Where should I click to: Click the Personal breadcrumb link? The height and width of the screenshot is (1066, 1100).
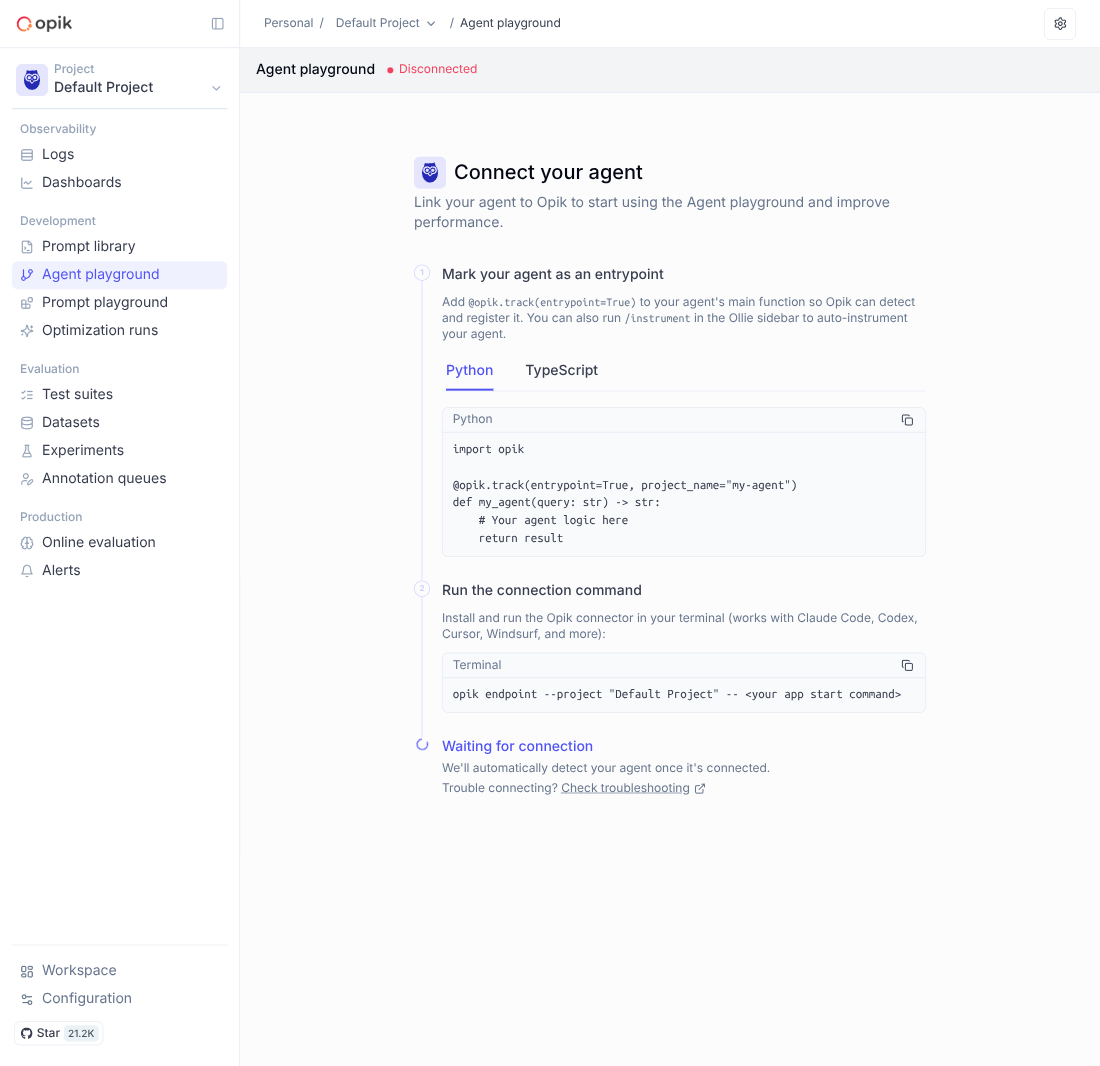[288, 23]
